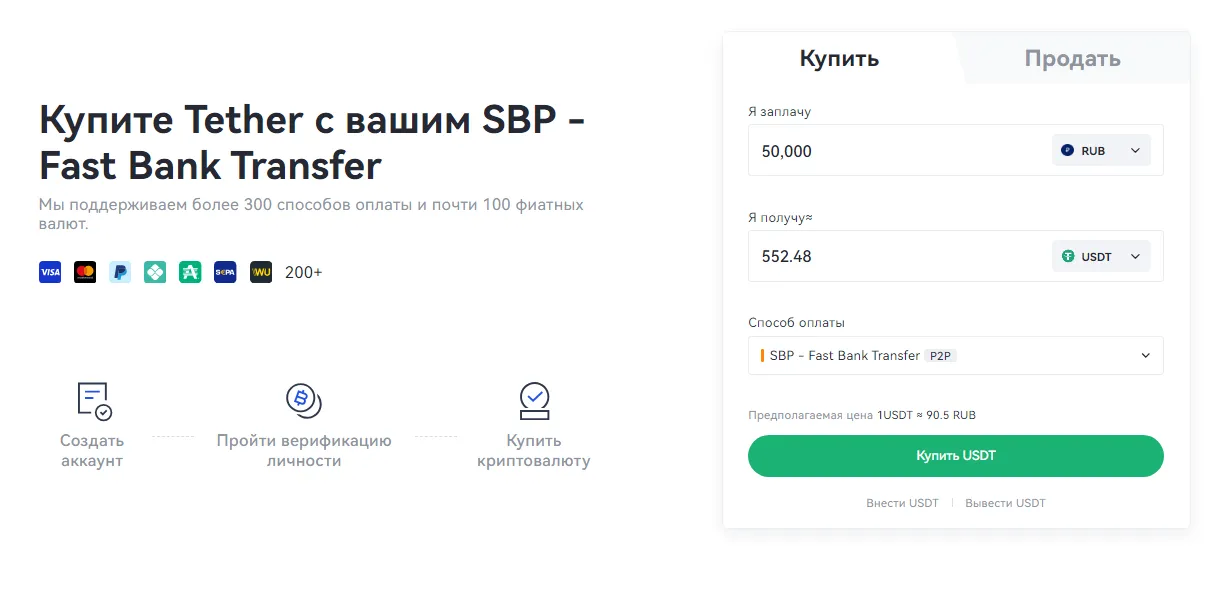Select the SEPA payment icon
Screen dimensions: 1215x591
(225, 271)
